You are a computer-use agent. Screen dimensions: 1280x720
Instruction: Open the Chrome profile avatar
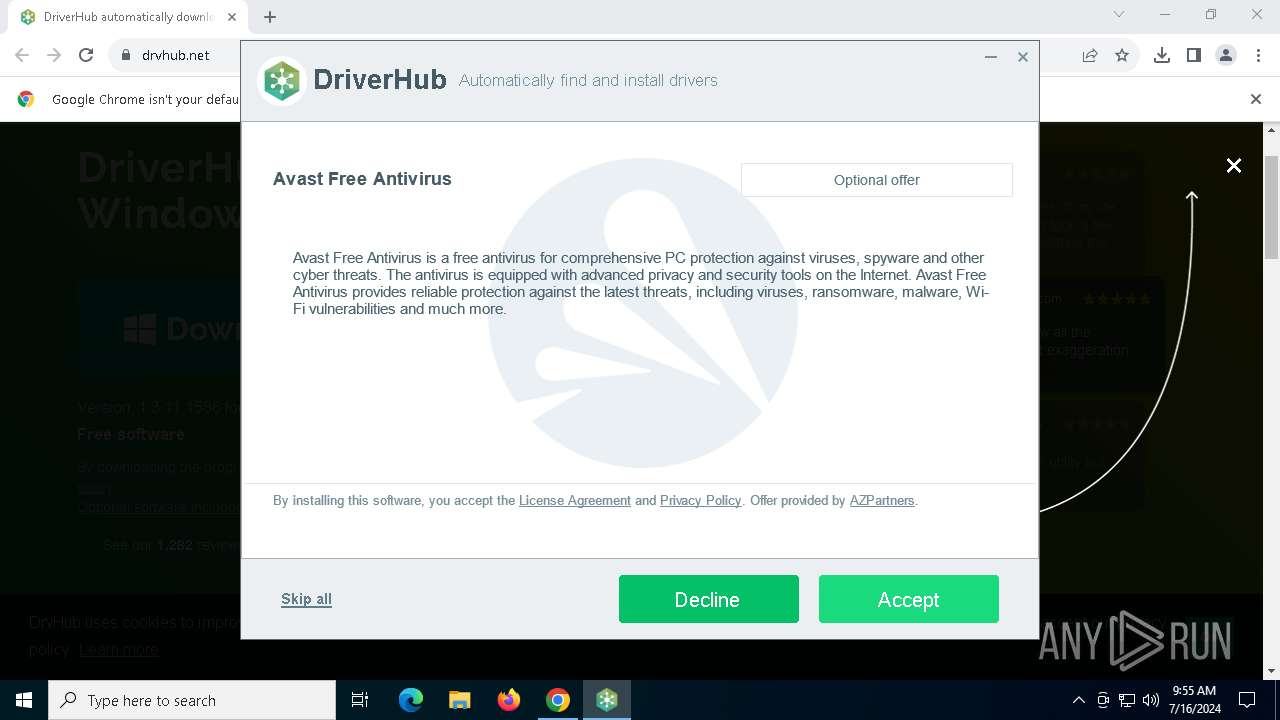(1226, 55)
